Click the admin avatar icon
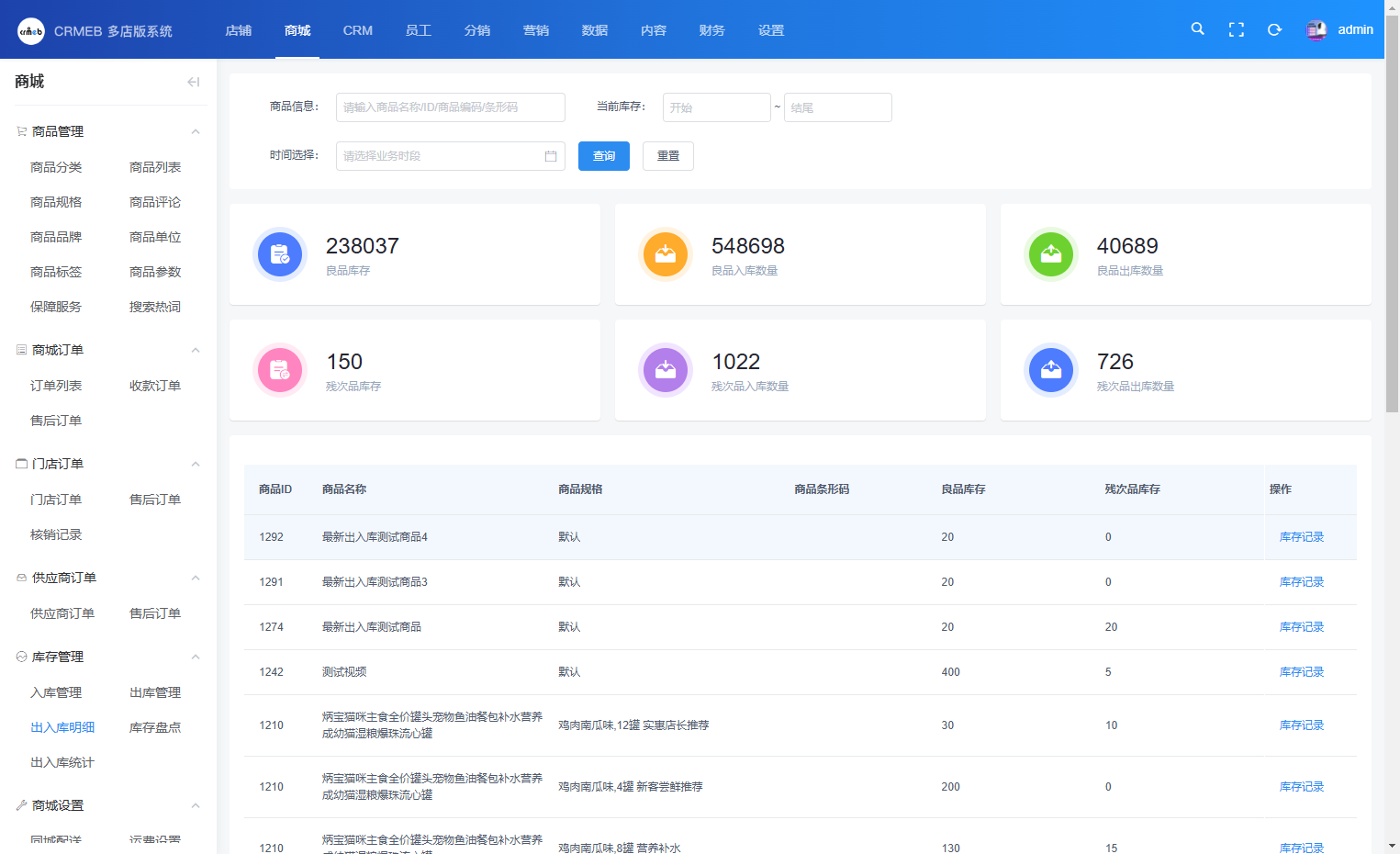This screenshot has height=854, width=1400. [1316, 30]
